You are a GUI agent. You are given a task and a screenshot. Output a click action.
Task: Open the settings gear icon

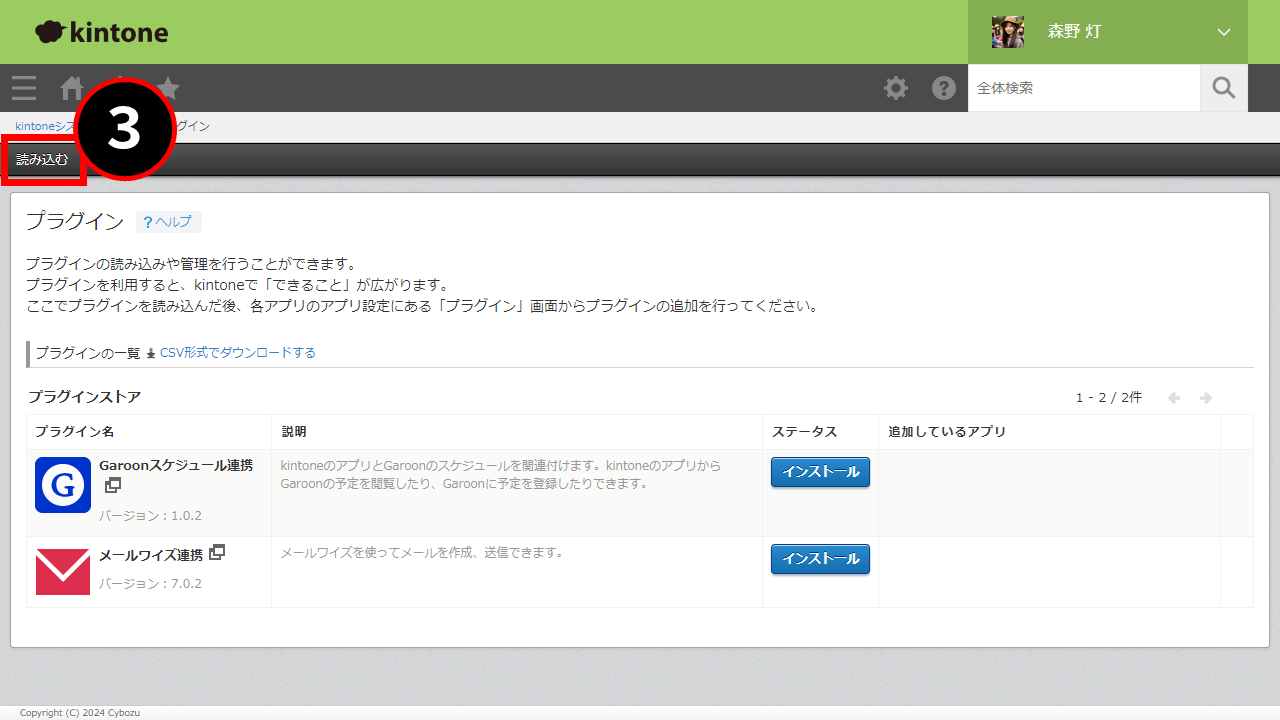point(896,88)
